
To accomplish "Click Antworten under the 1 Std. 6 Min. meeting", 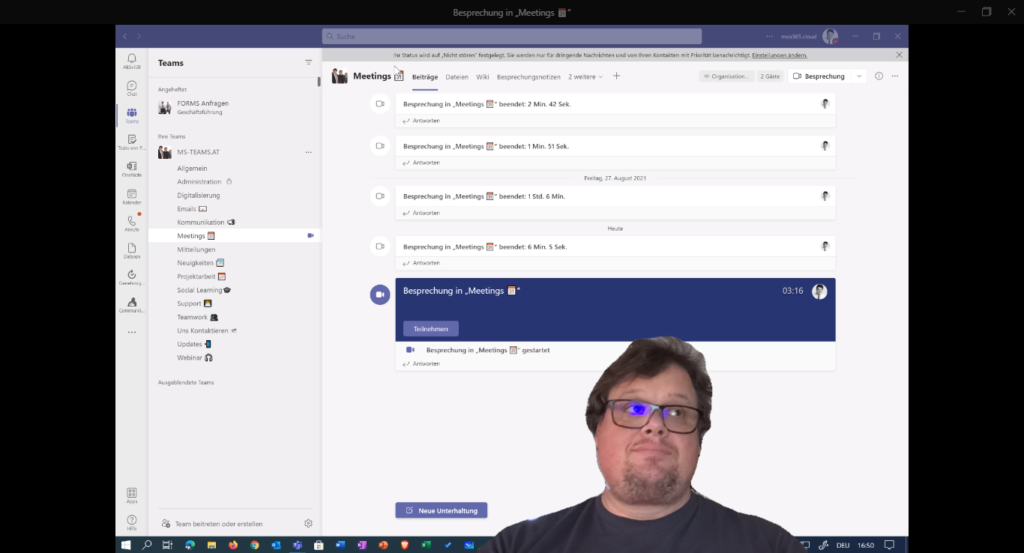I will click(x=421, y=213).
